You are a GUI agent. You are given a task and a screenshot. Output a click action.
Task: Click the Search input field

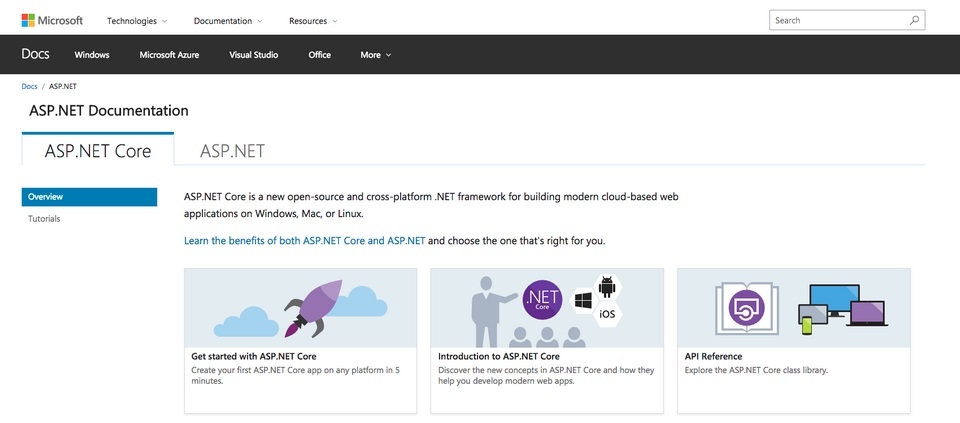pos(838,20)
